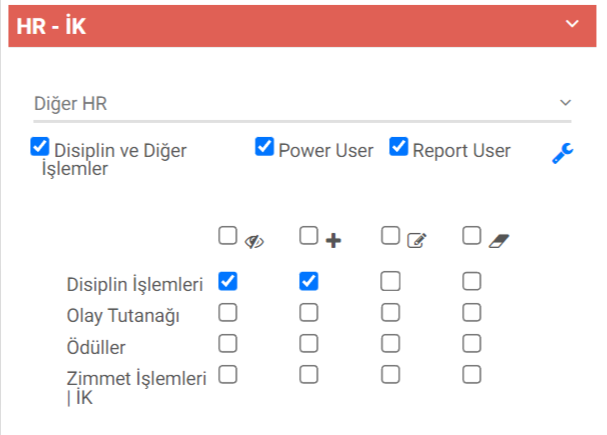
Task: Enable edit permission for Olay Tutanağı
Action: 391,313
